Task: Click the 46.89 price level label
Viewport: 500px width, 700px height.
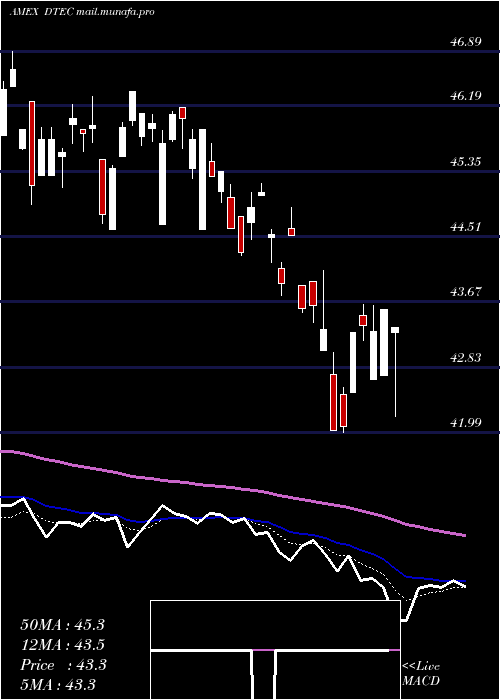Action: (x=466, y=42)
